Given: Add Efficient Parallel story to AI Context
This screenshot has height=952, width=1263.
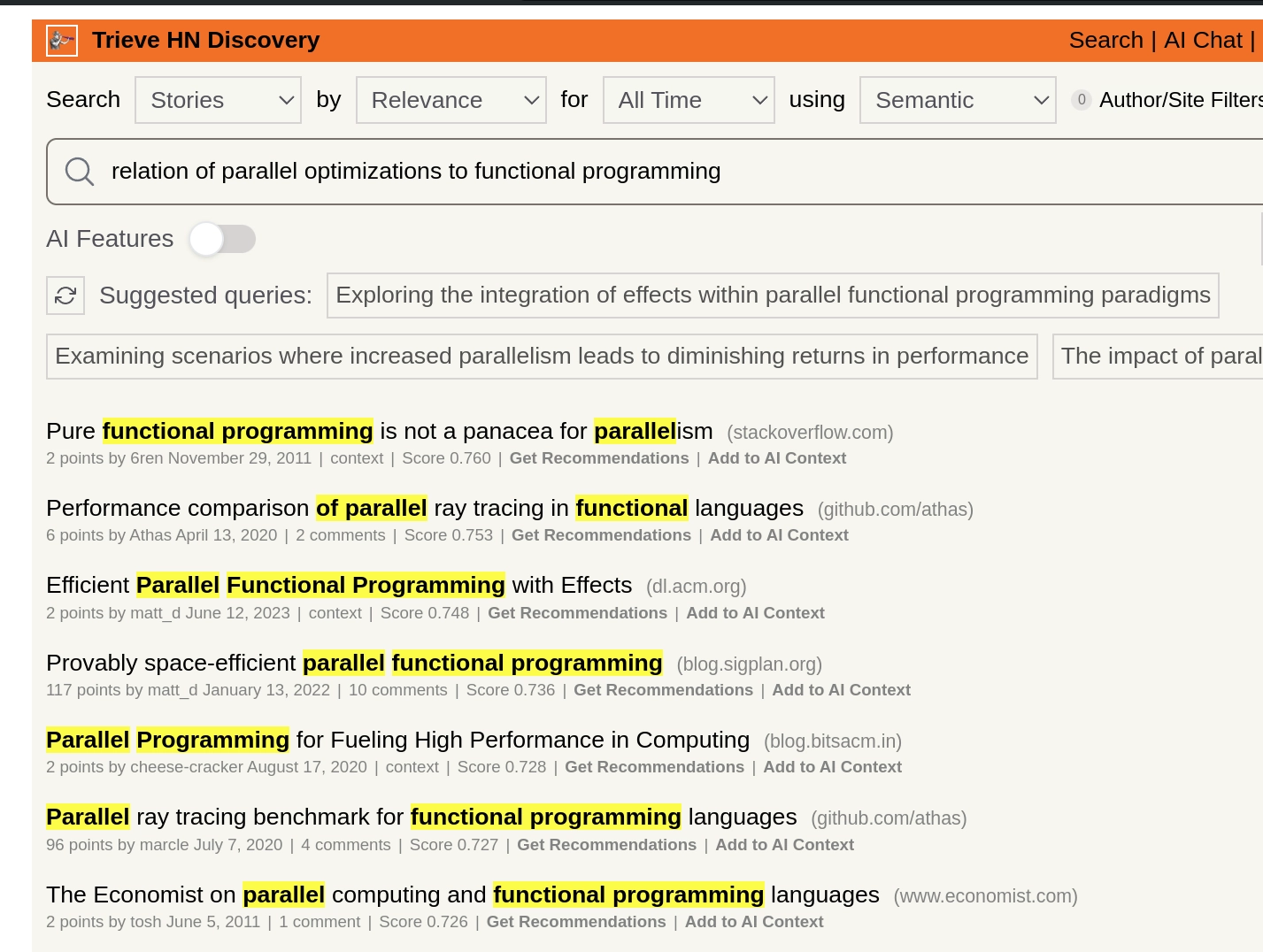Looking at the screenshot, I should coord(755,613).
